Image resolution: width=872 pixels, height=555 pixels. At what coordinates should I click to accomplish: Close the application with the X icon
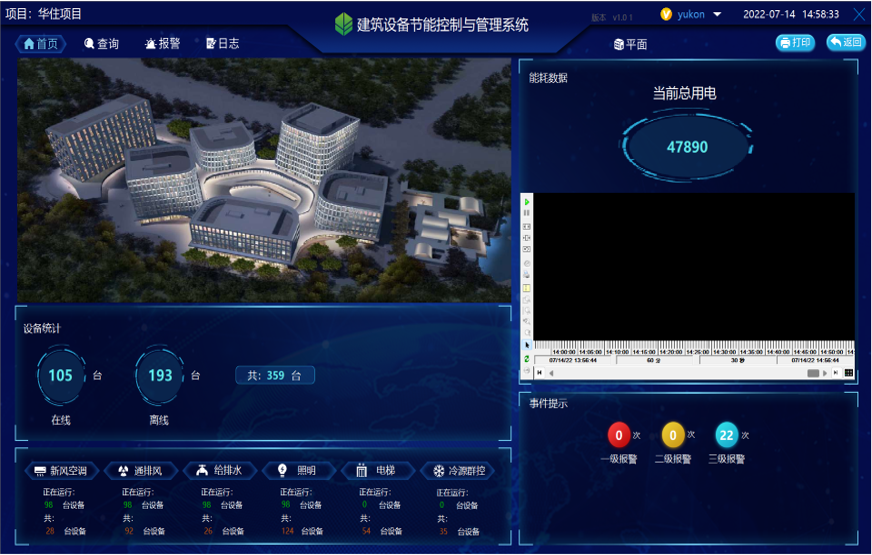click(x=860, y=14)
